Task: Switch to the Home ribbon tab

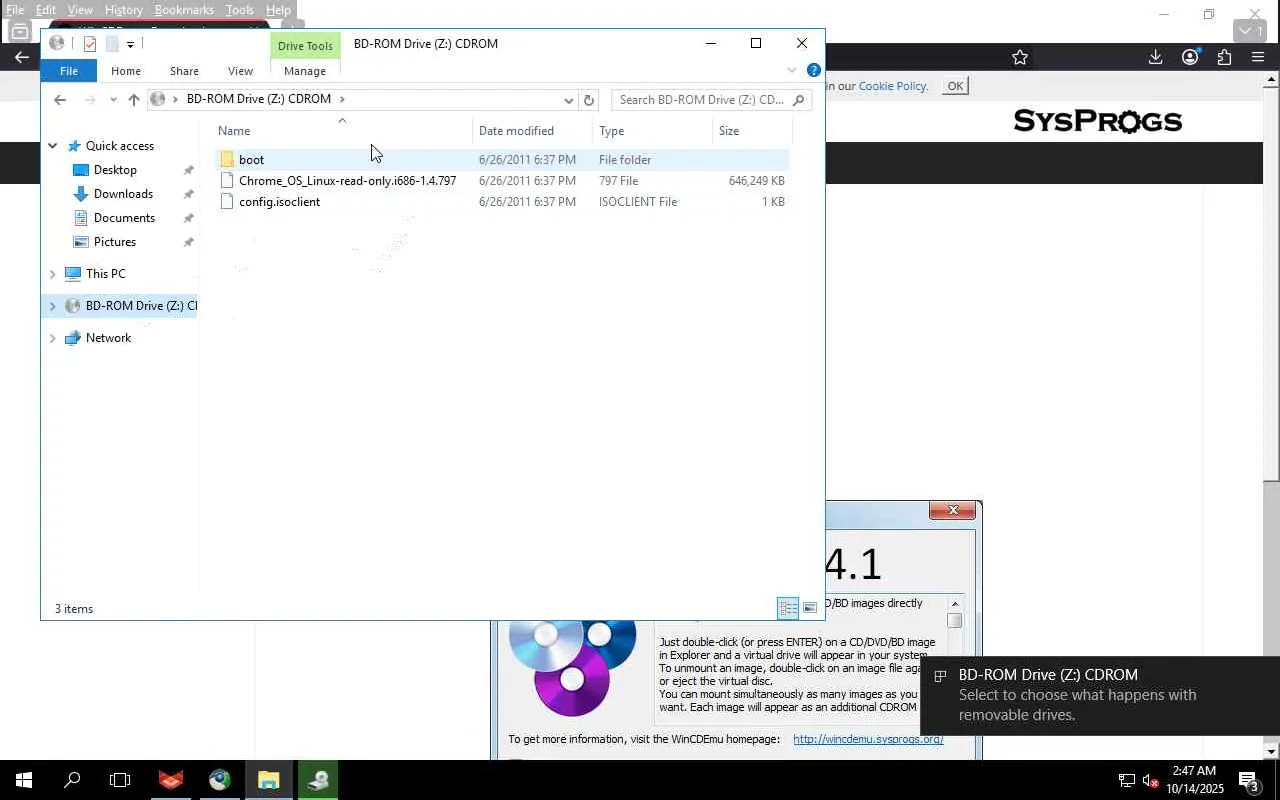Action: click(x=126, y=71)
